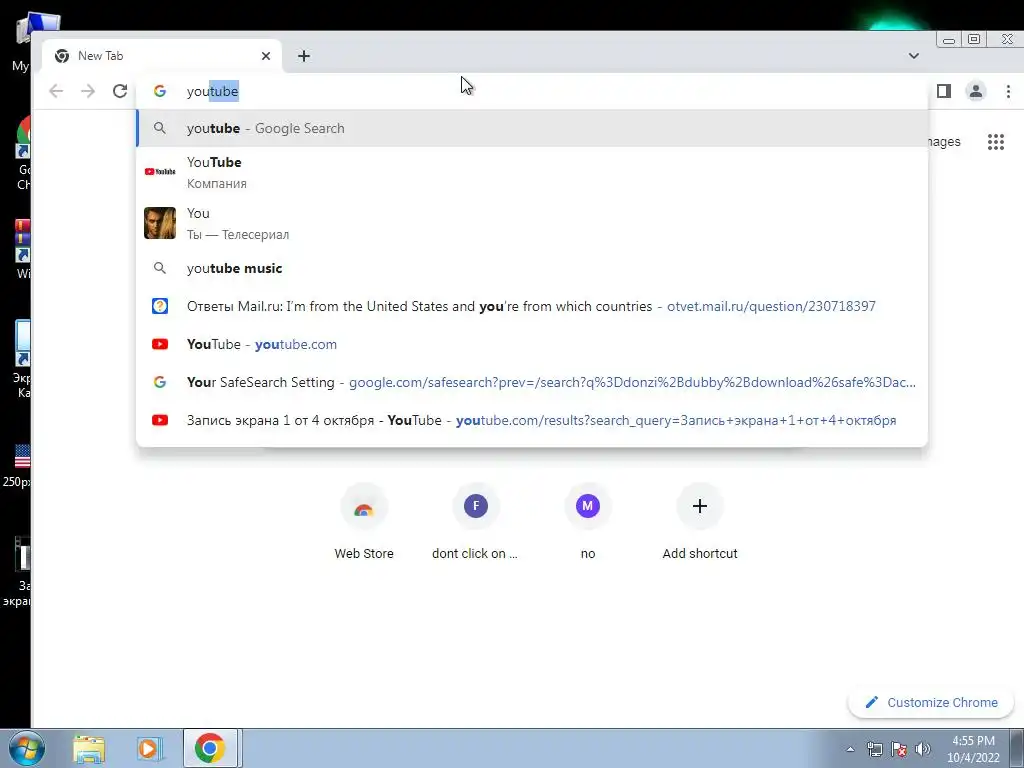Viewport: 1024px width, 768px height.
Task: Click the youtube.com link text in suggestion
Action: (x=296, y=344)
